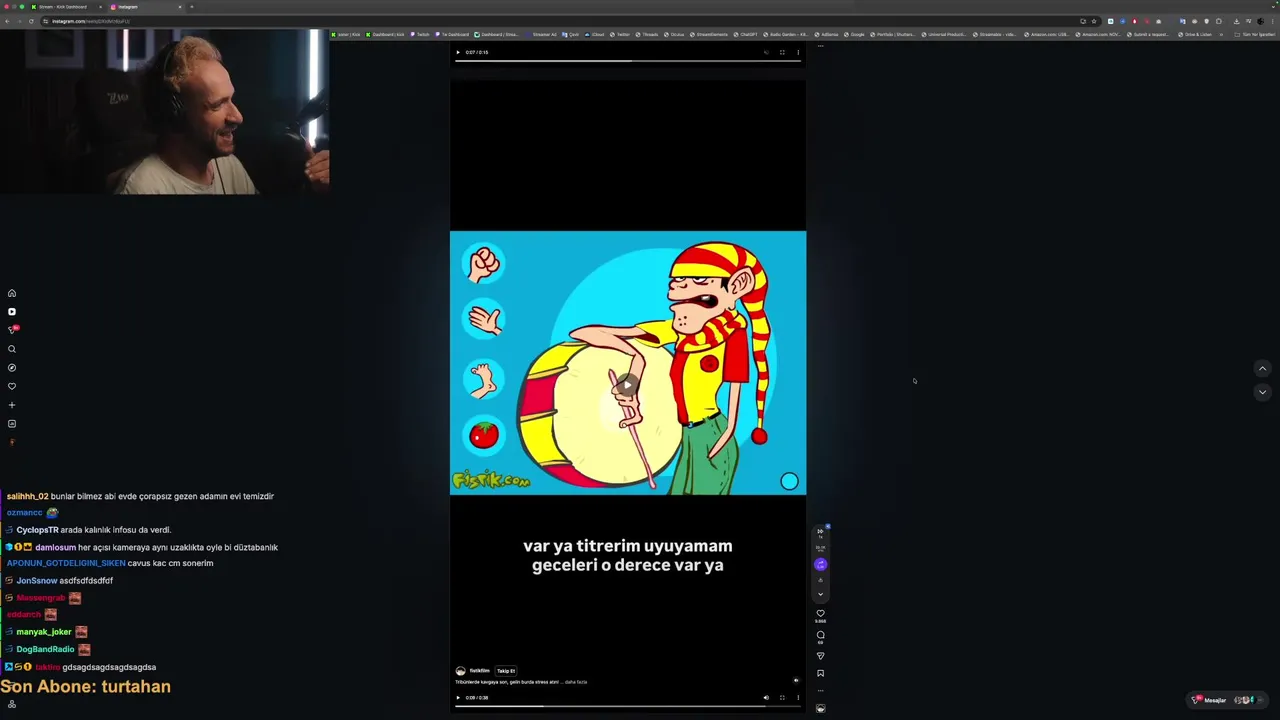Select the fist icon in the cartoon
Image resolution: width=1280 pixels, height=720 pixels.
pyautogui.click(x=484, y=263)
